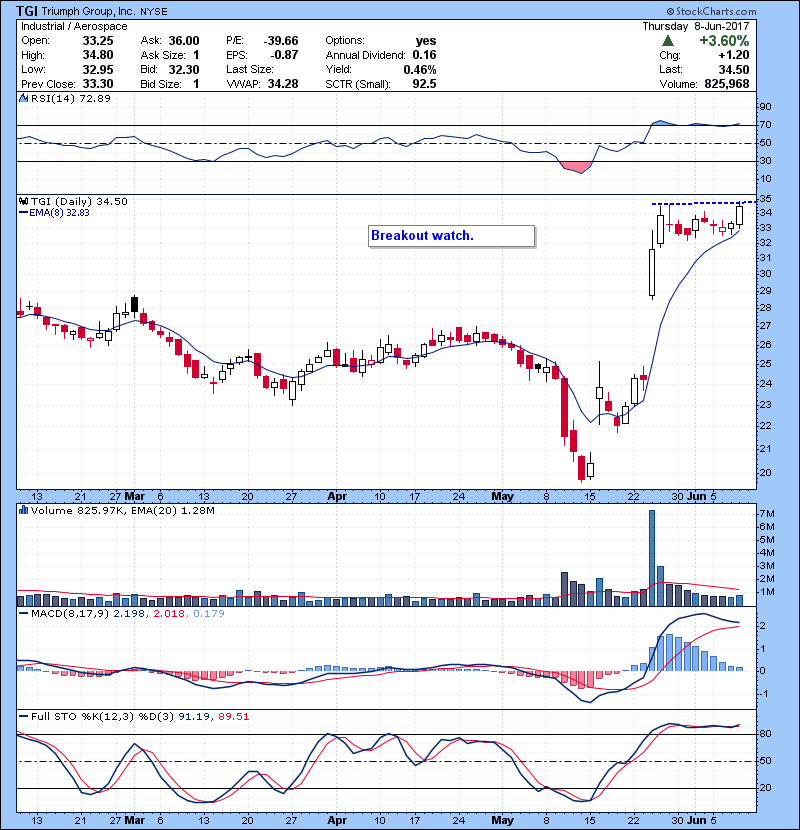Click the High value 34.80
Screen dimensions: 800x830
click(98, 55)
